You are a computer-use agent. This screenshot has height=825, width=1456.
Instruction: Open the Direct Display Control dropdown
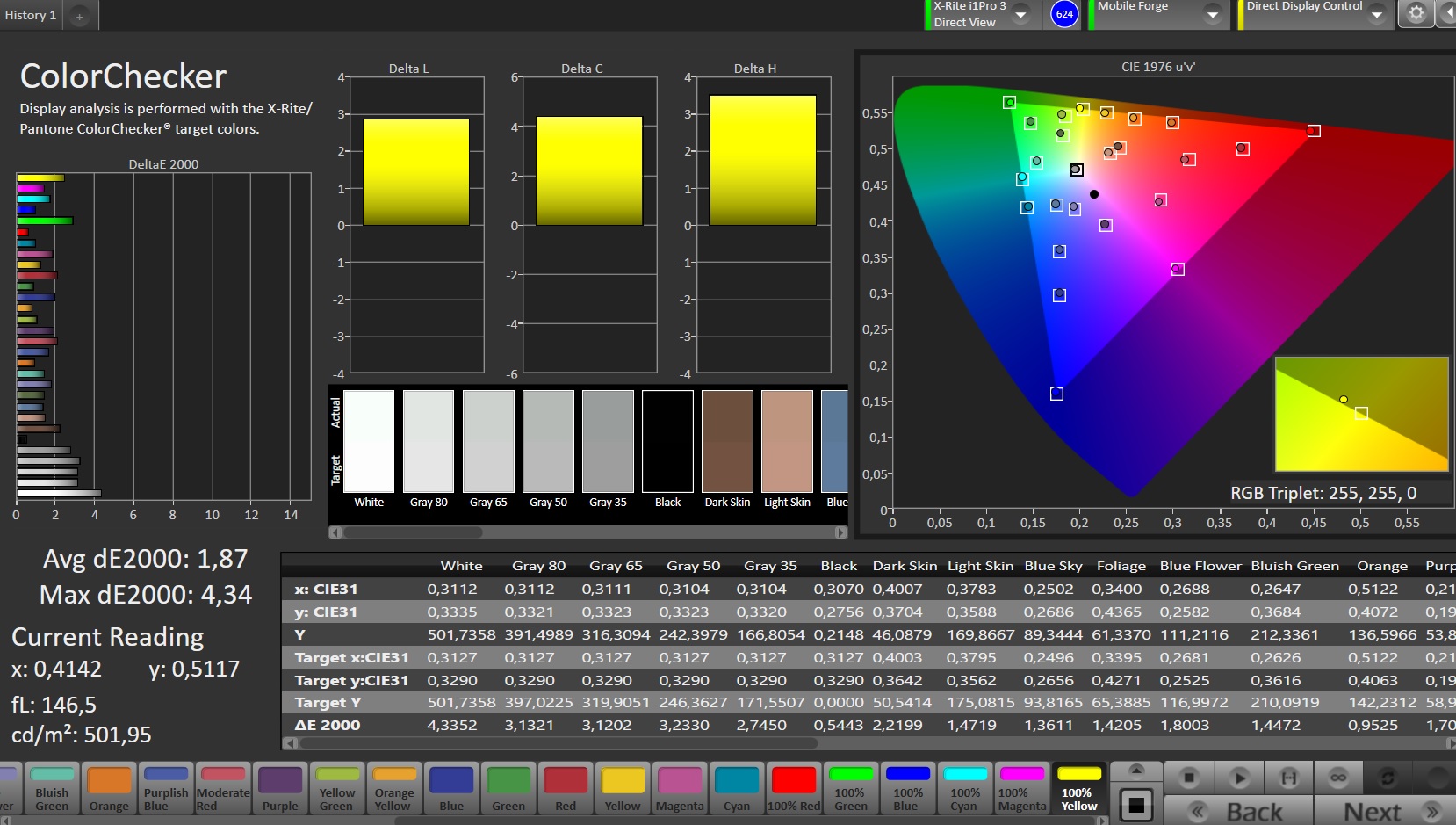click(1376, 15)
